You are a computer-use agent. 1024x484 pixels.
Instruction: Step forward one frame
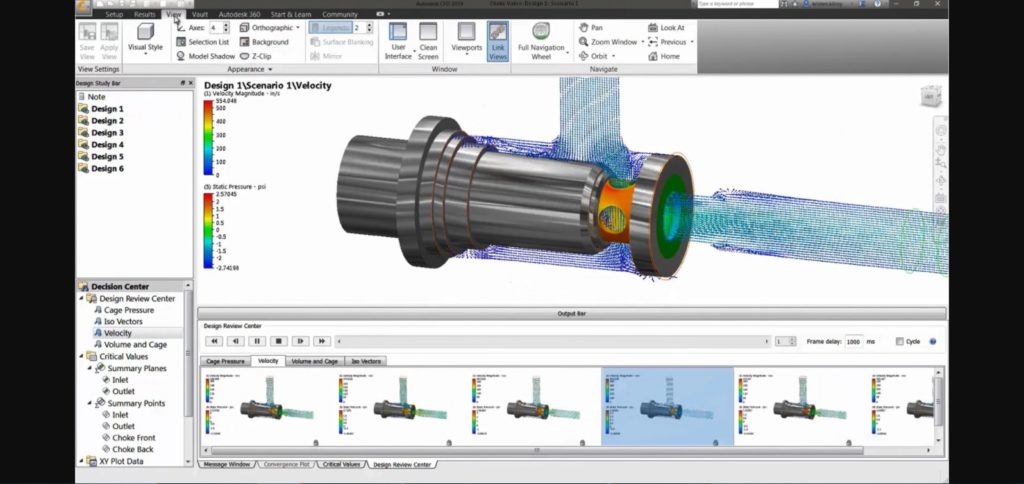(300, 341)
